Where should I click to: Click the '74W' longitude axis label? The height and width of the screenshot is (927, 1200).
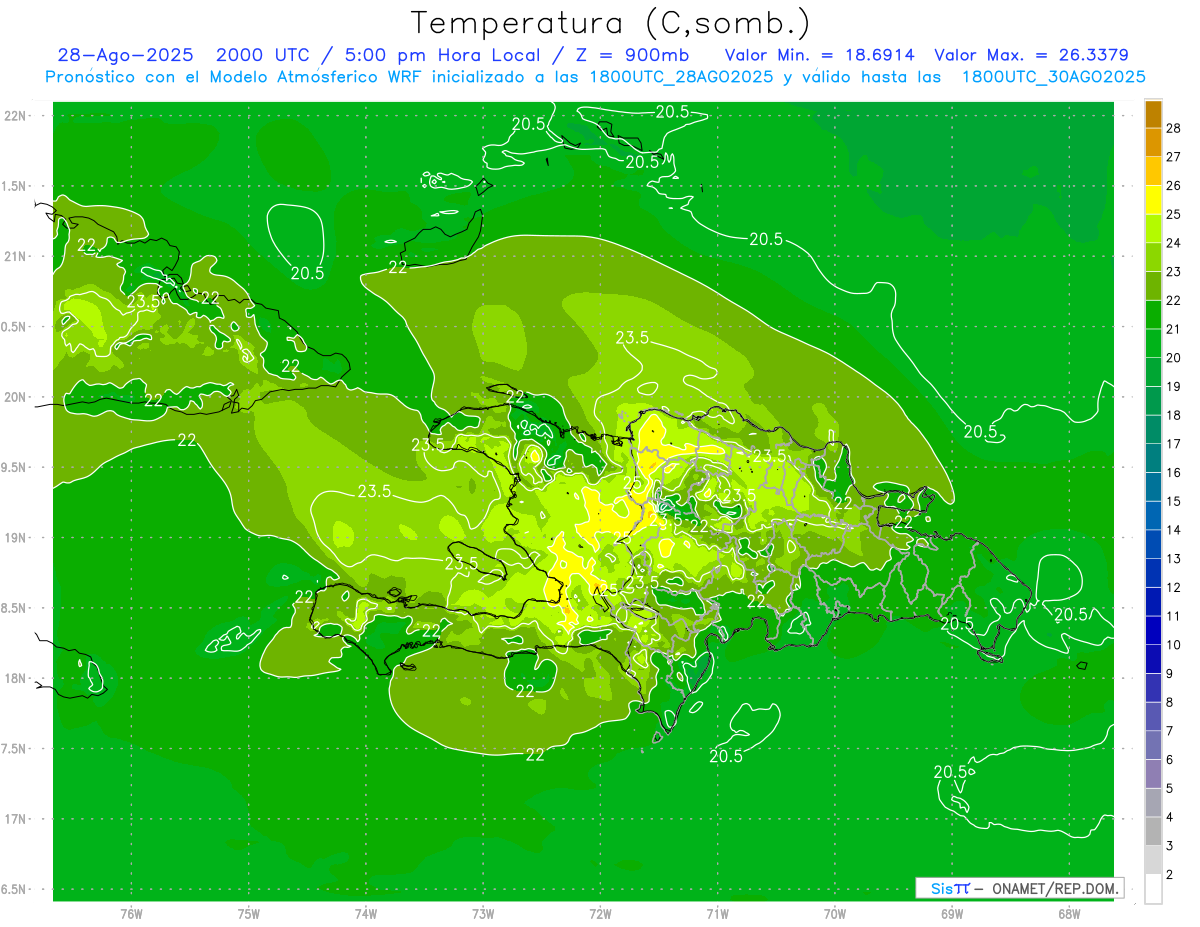coord(366,913)
